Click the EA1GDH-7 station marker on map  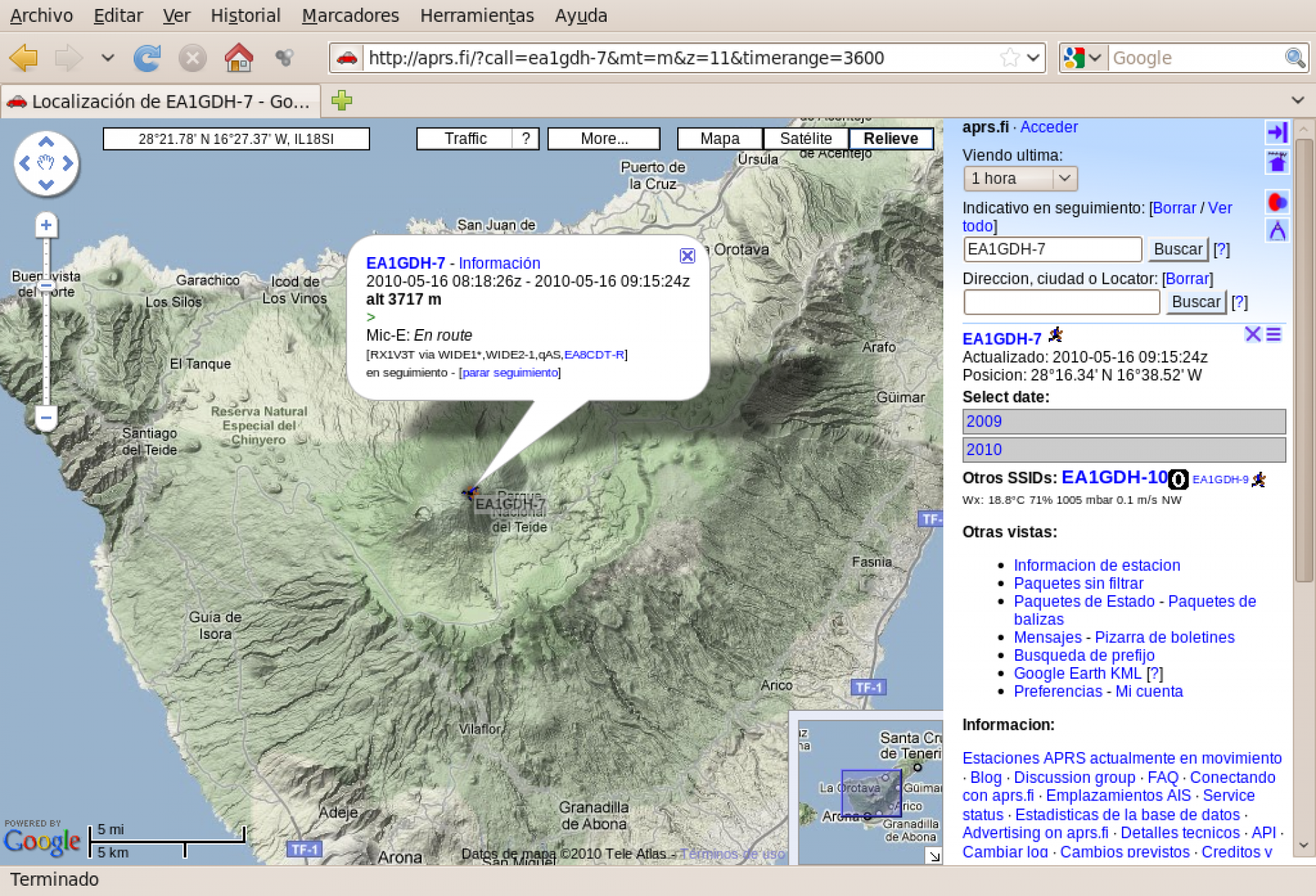tap(470, 492)
